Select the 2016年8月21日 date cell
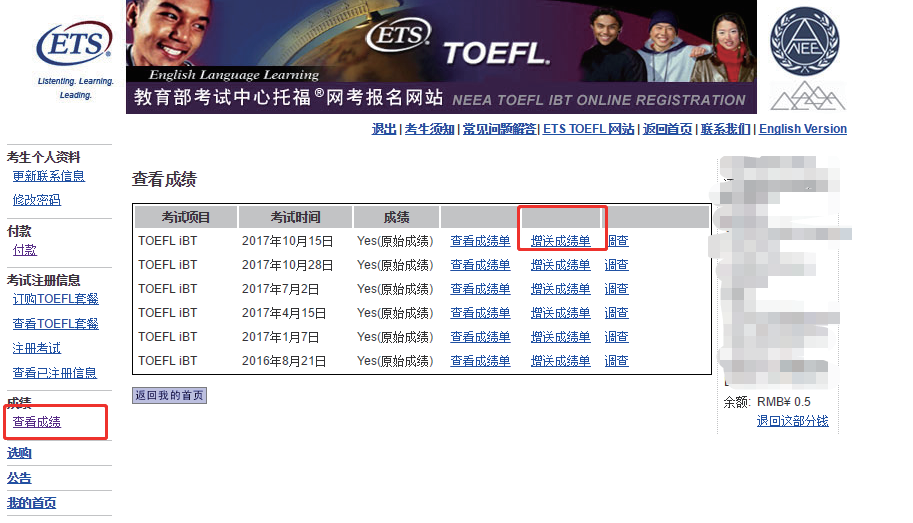The image size is (913, 523). tap(284, 361)
